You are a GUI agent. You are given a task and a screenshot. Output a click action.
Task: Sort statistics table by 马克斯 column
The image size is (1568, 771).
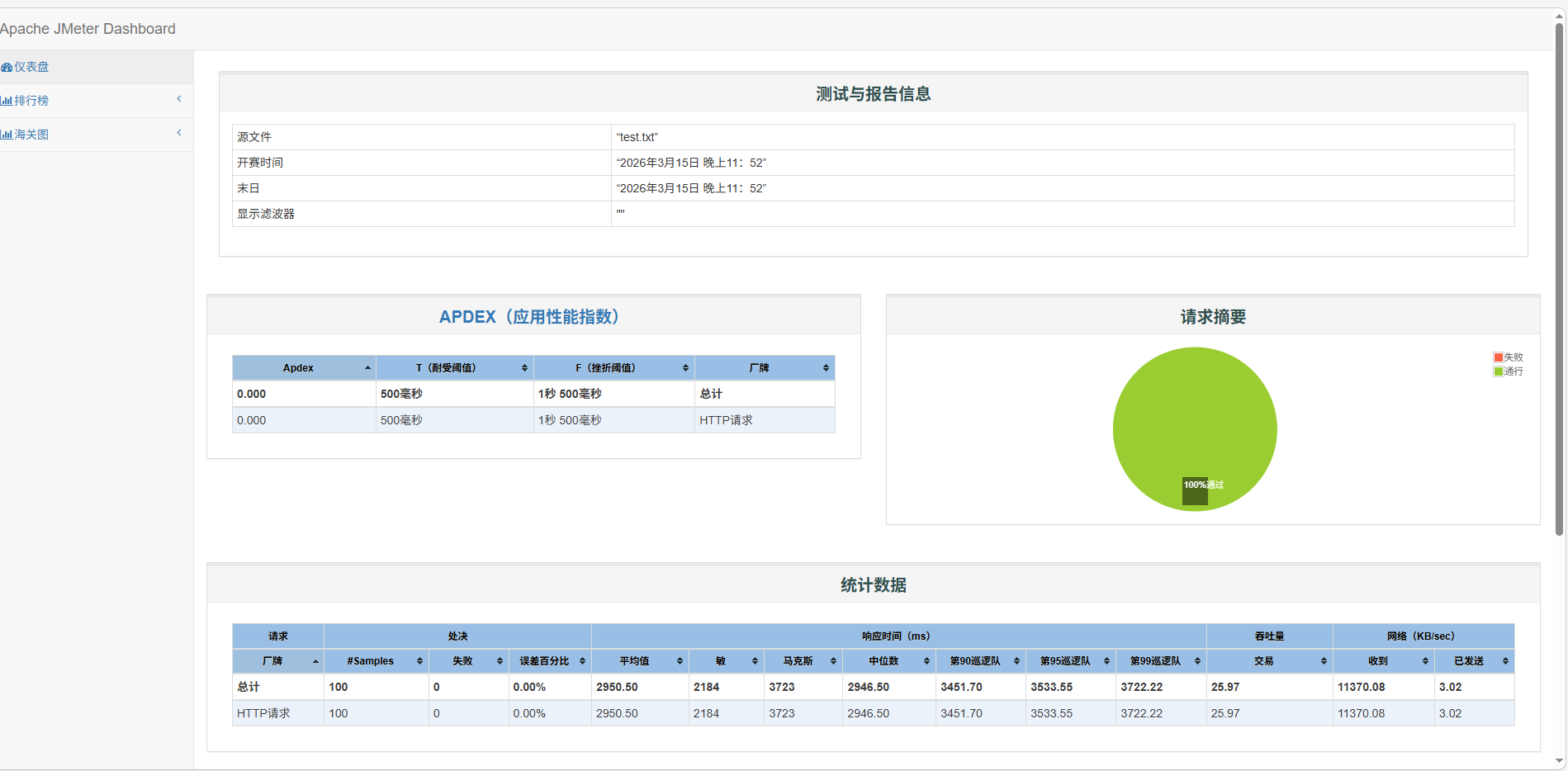click(803, 661)
